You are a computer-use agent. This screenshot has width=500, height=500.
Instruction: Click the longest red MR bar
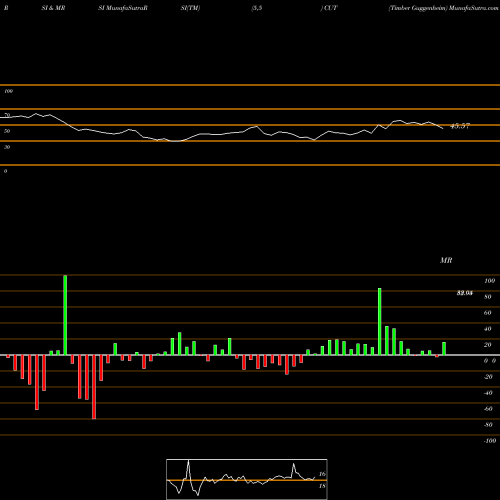pos(94,387)
